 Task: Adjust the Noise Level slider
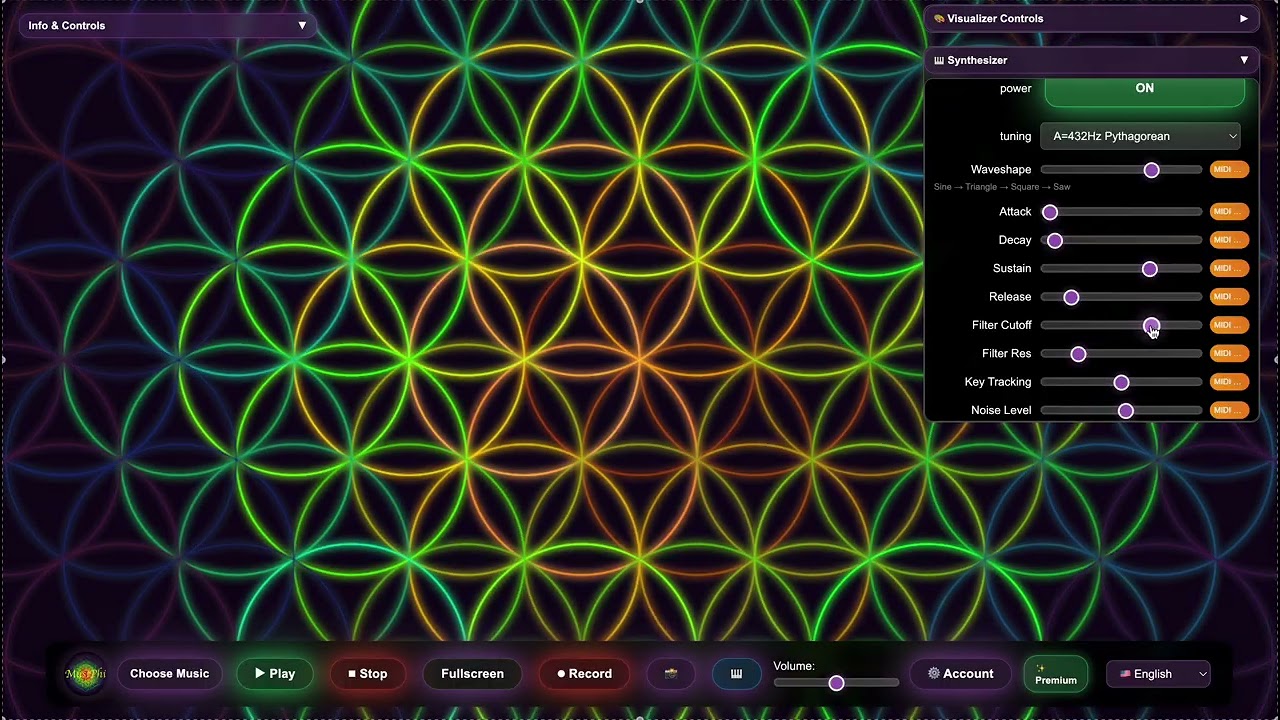[1121, 410]
